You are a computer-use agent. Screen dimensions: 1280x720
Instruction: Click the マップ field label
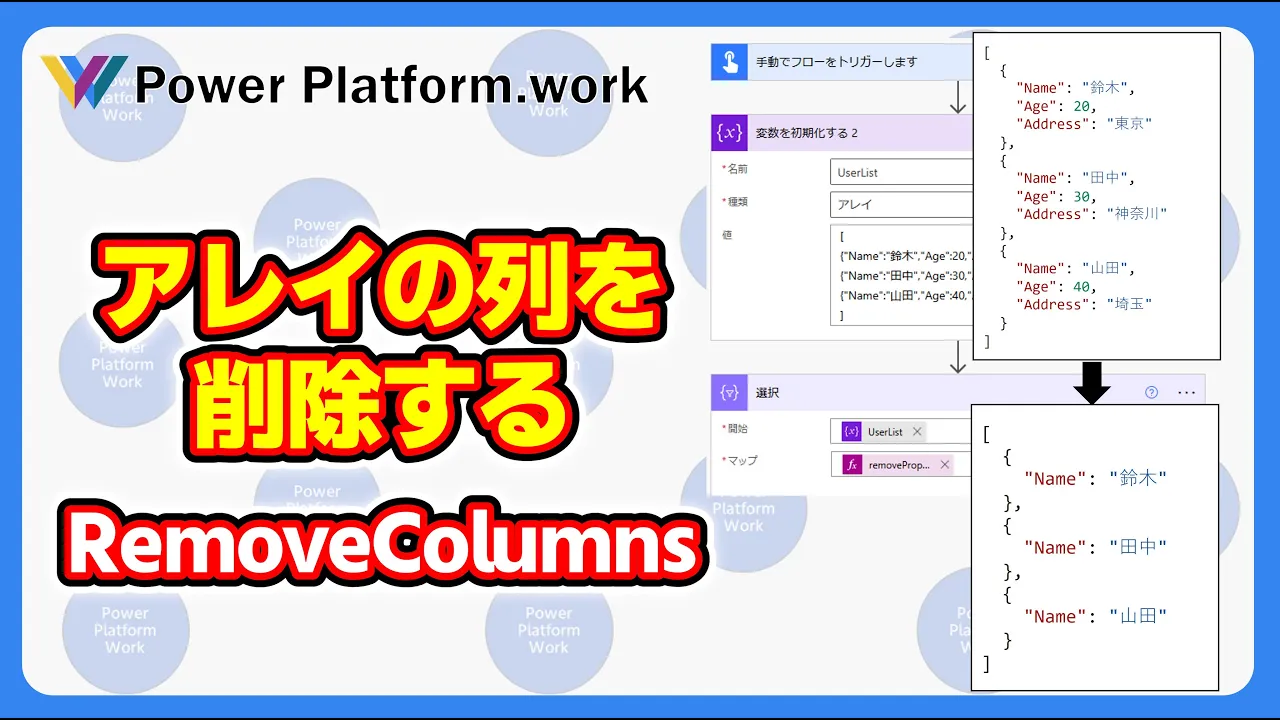[x=741, y=461]
